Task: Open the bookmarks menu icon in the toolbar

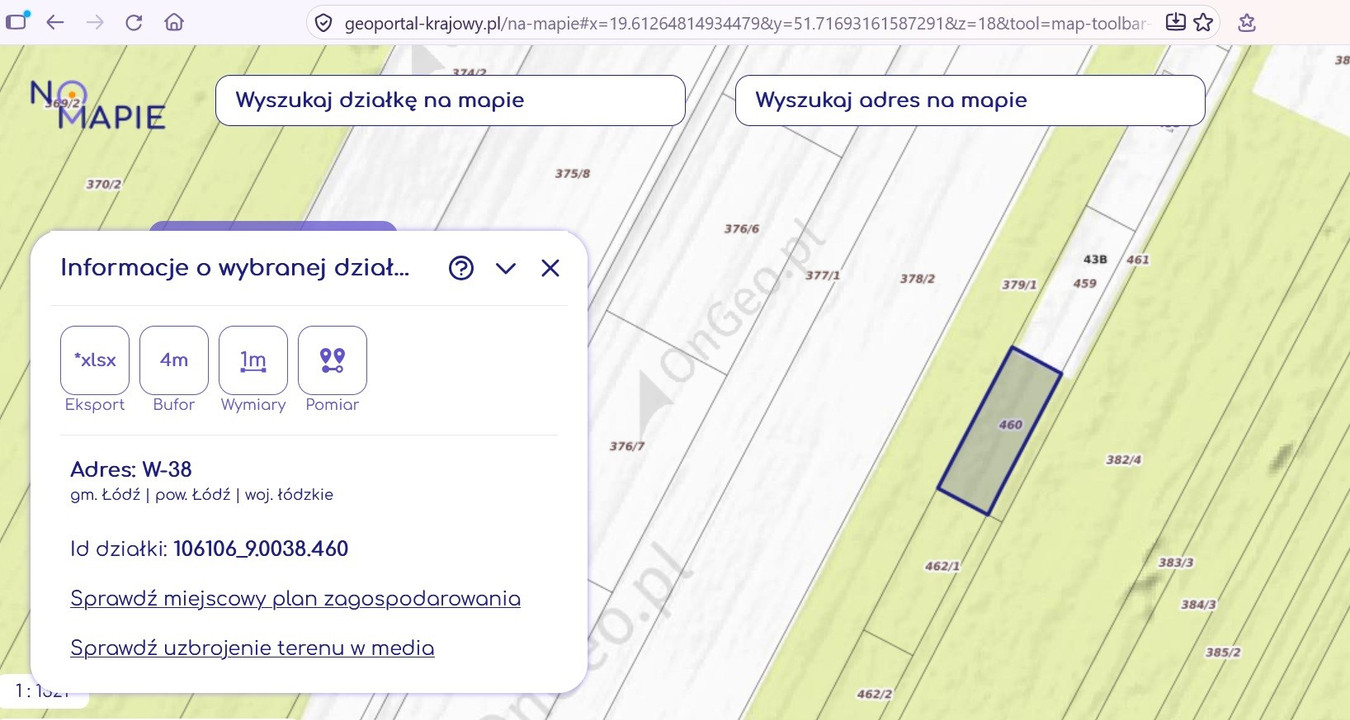Action: 1247,22
